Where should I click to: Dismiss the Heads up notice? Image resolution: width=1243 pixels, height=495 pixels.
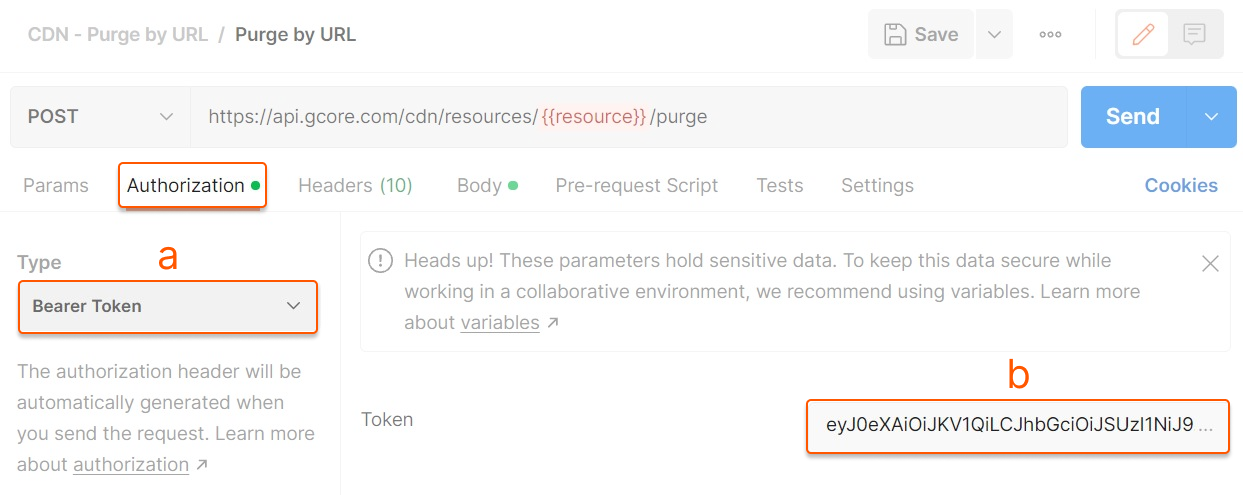1210,264
